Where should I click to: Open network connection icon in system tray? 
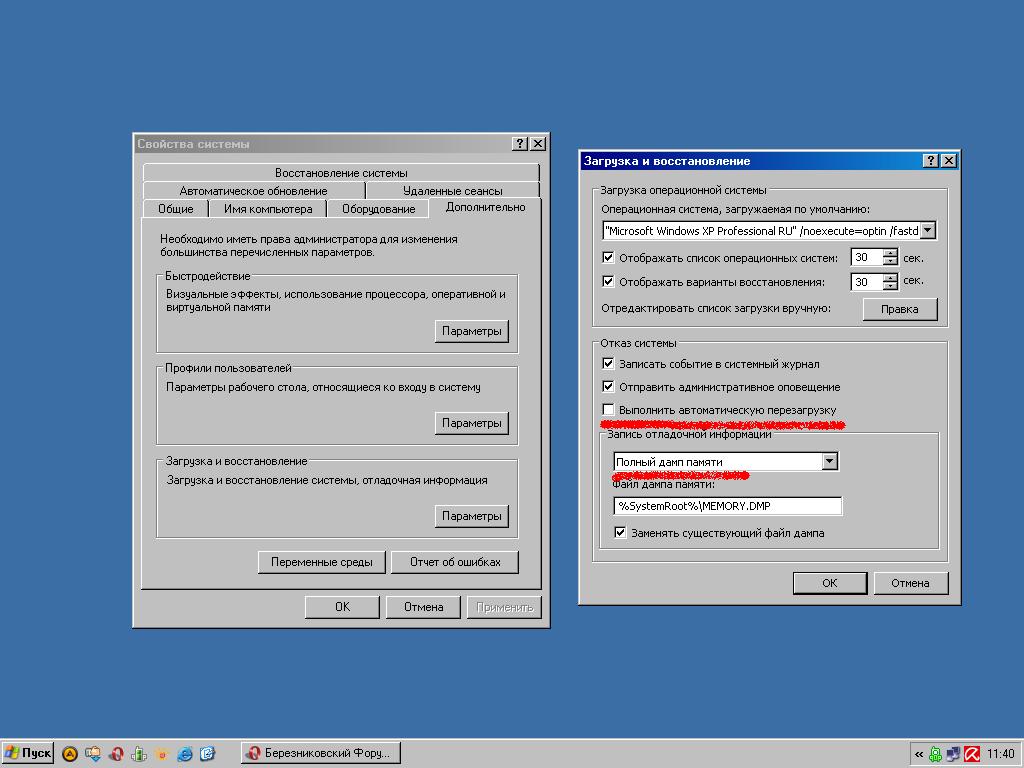[x=953, y=754]
